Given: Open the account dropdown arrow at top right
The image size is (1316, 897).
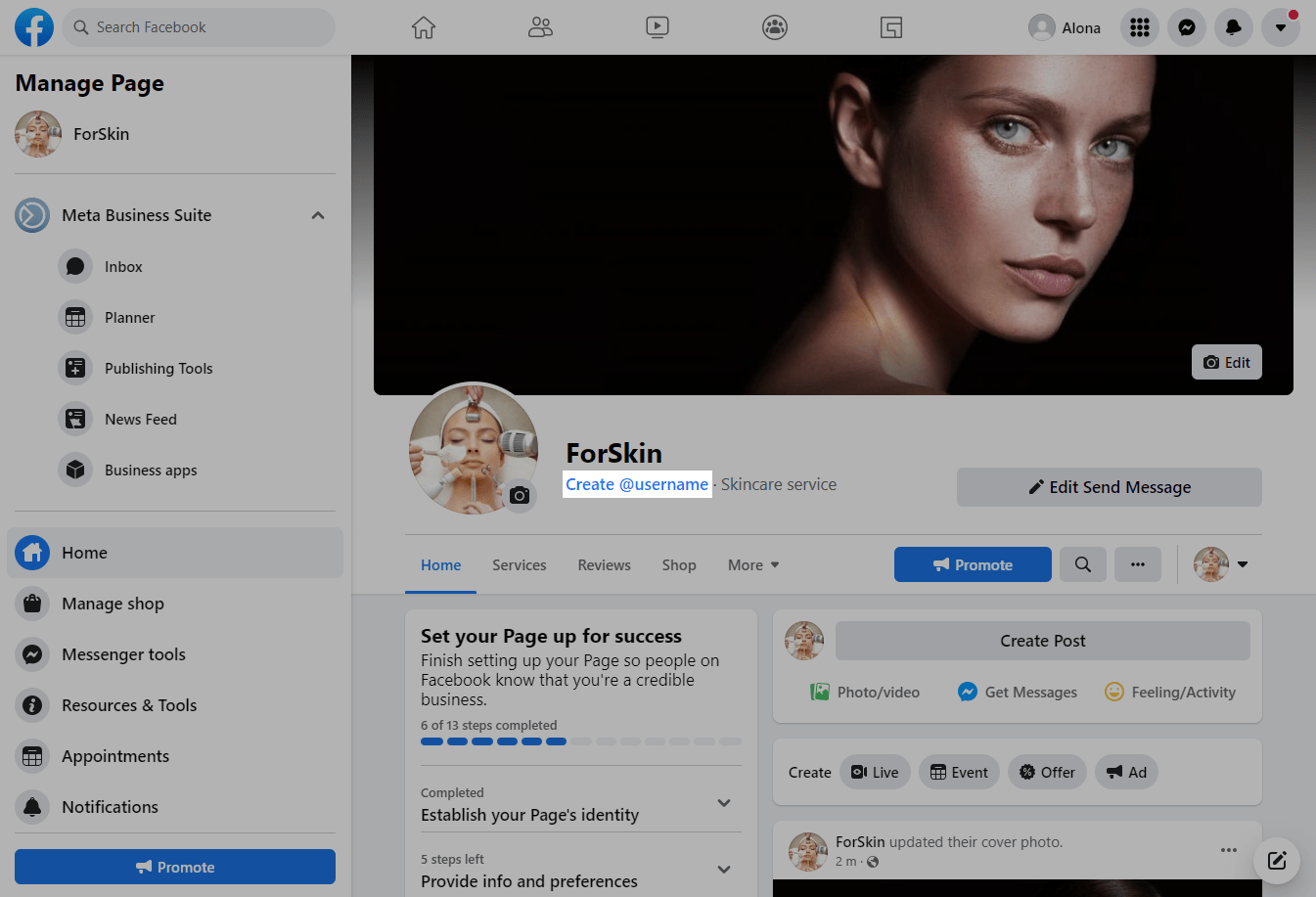Looking at the screenshot, I should pos(1280,27).
